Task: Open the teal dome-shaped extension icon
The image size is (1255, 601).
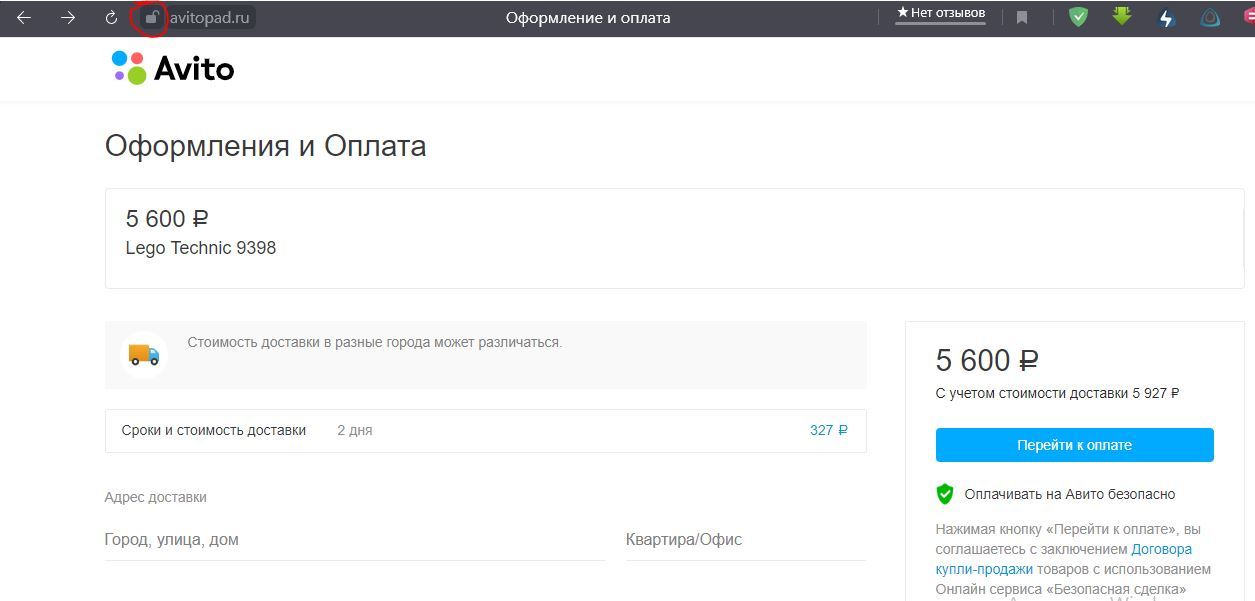Action: pyautogui.click(x=1210, y=18)
